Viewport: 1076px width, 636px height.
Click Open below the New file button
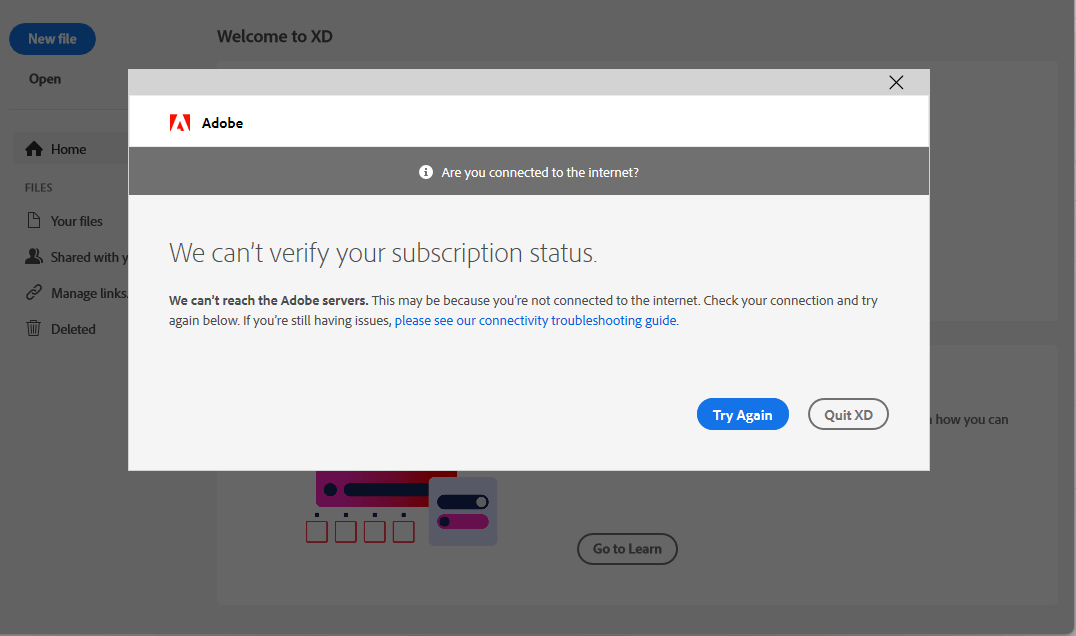pos(44,78)
